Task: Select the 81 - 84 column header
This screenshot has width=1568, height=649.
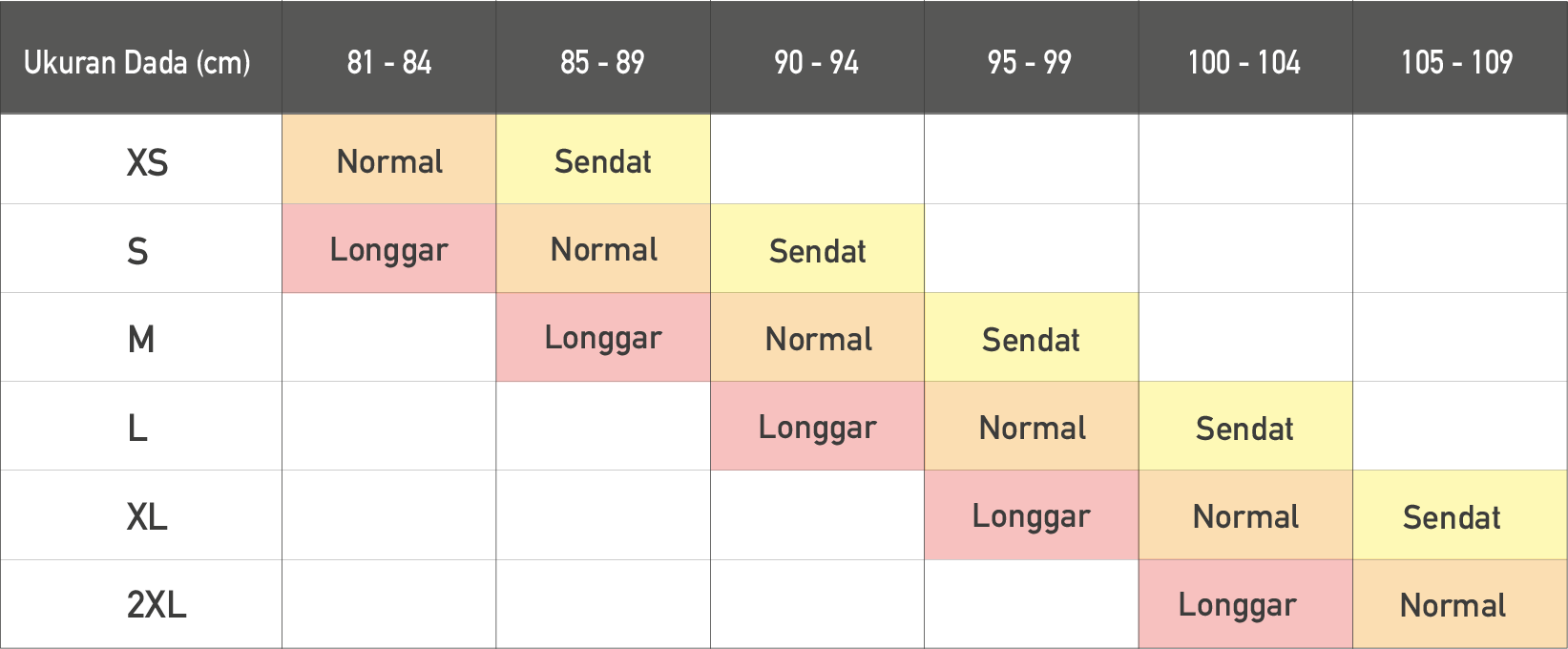Action: [389, 57]
